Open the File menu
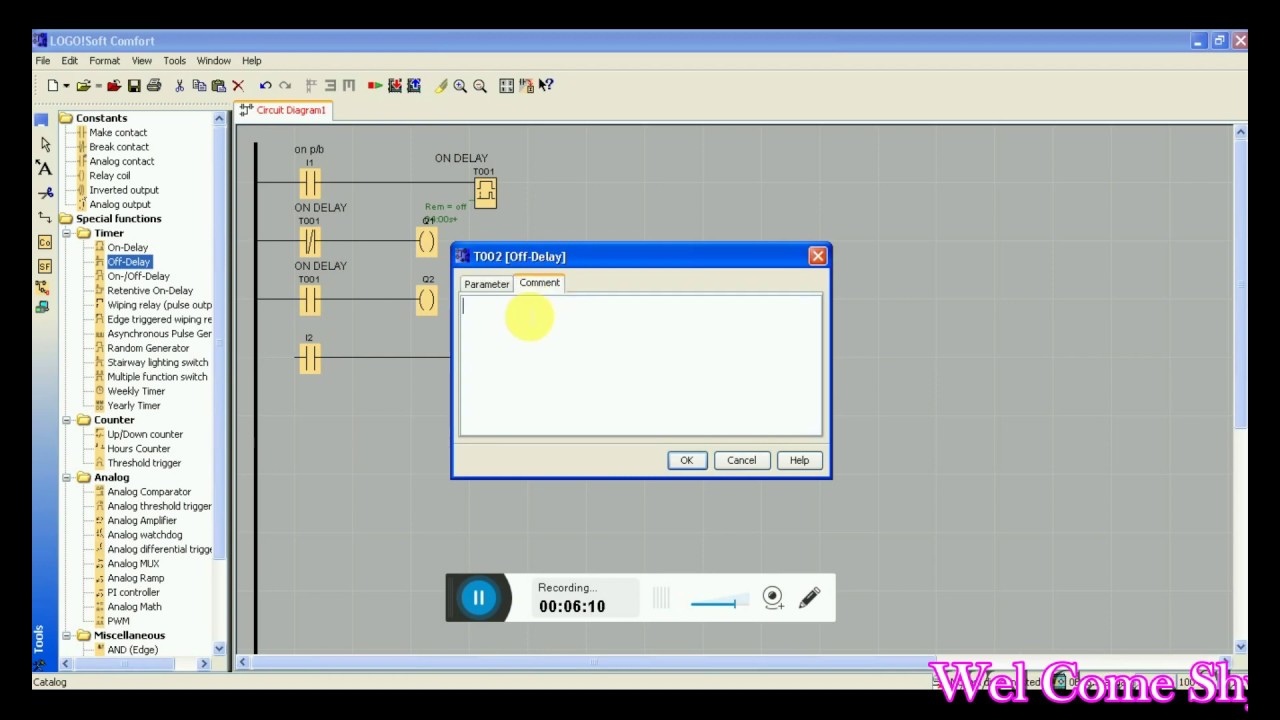 [x=43, y=61]
